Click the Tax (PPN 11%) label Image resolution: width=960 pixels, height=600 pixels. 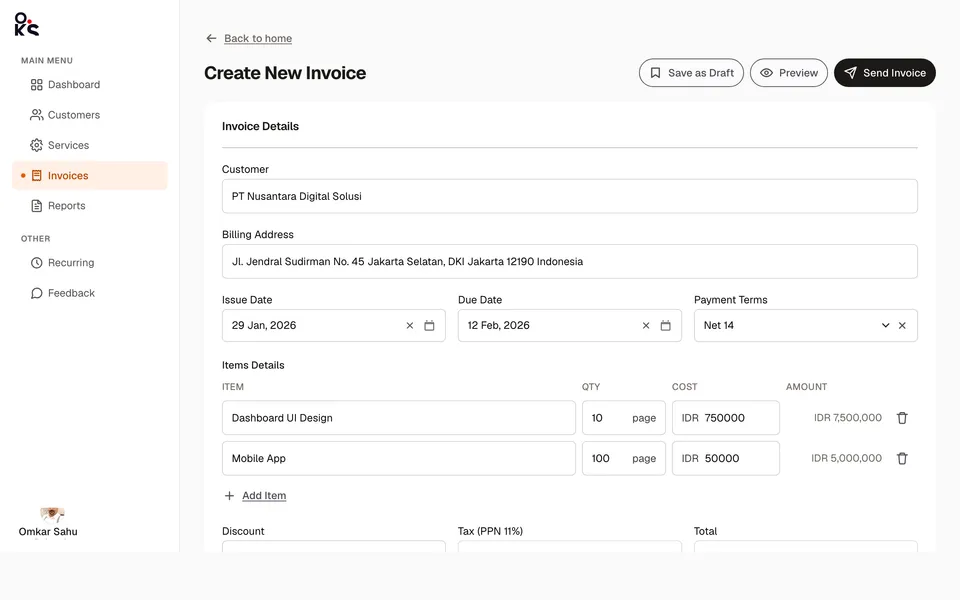pyautogui.click(x=490, y=531)
